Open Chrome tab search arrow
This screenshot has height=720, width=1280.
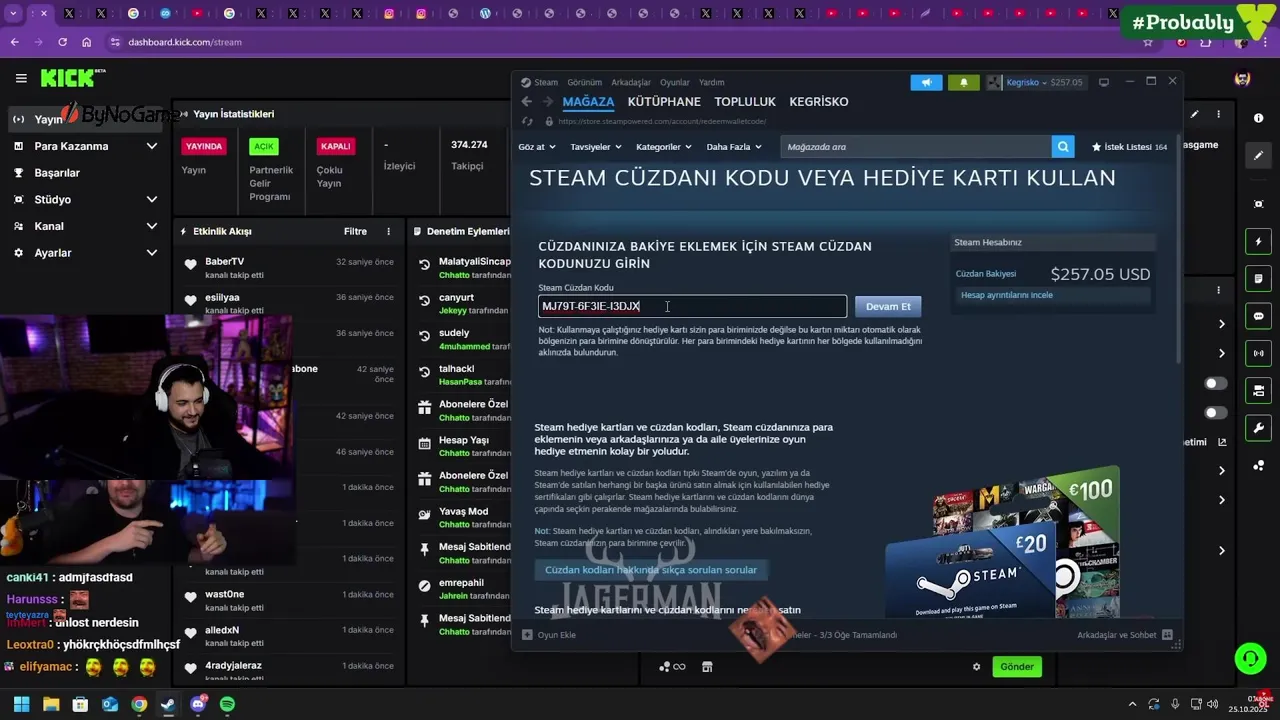click(x=14, y=14)
